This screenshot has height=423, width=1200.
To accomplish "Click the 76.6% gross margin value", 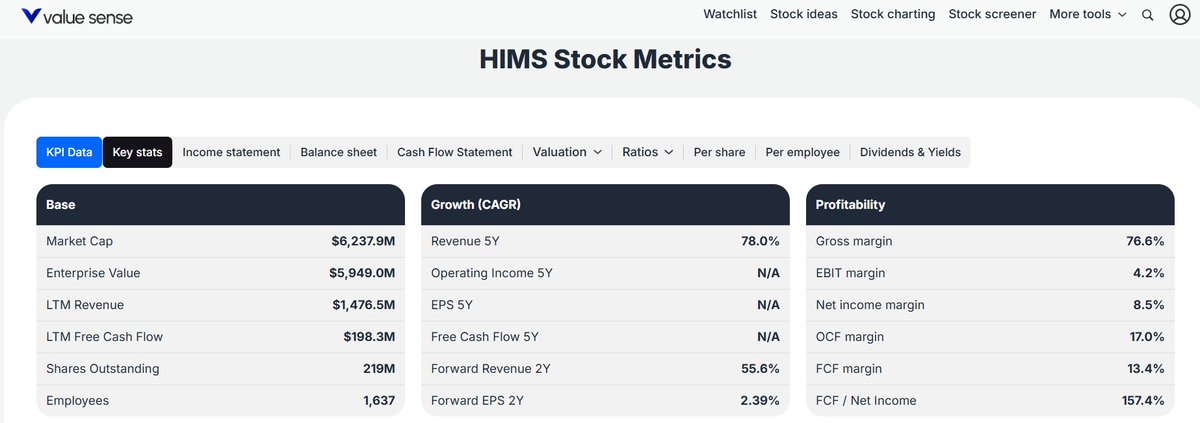I will [x=1144, y=241].
